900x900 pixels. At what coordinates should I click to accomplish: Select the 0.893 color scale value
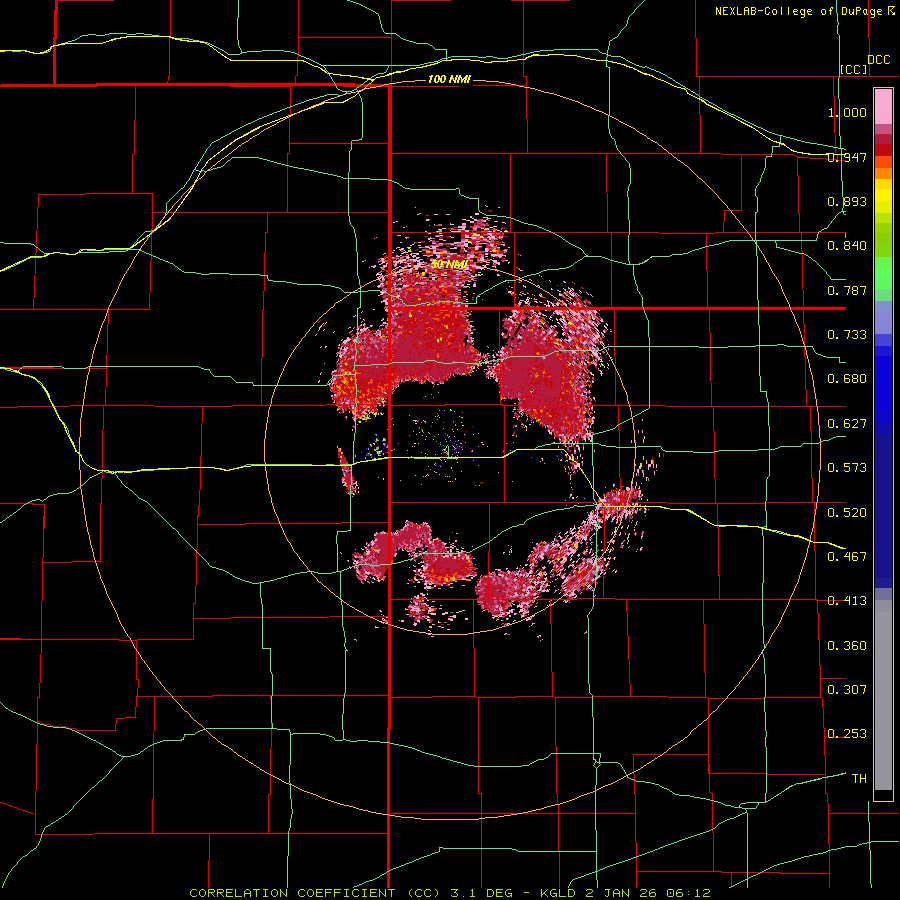[847, 201]
